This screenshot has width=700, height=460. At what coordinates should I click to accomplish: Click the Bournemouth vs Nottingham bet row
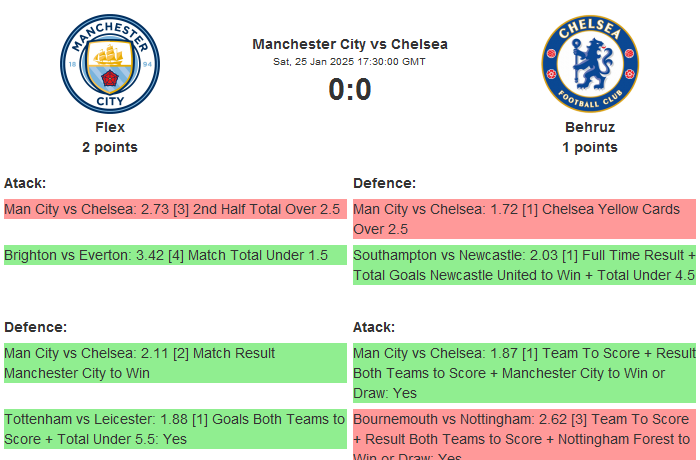click(524, 434)
